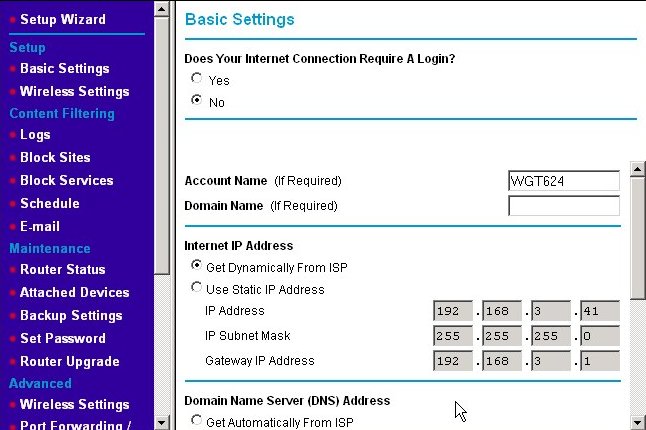Click Gateway IP first octet field
This screenshot has height=430, width=646.
[453, 361]
